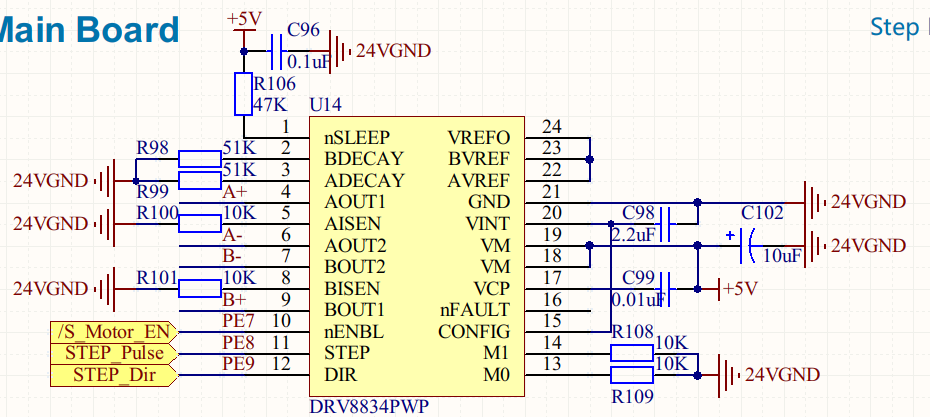Click the PE8 net label
Viewport: 930px width, 417px height.
[238, 343]
